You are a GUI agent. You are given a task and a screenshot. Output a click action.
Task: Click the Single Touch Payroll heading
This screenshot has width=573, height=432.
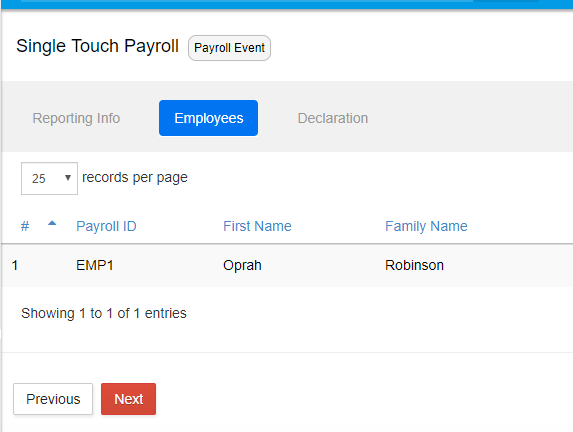coord(97,46)
